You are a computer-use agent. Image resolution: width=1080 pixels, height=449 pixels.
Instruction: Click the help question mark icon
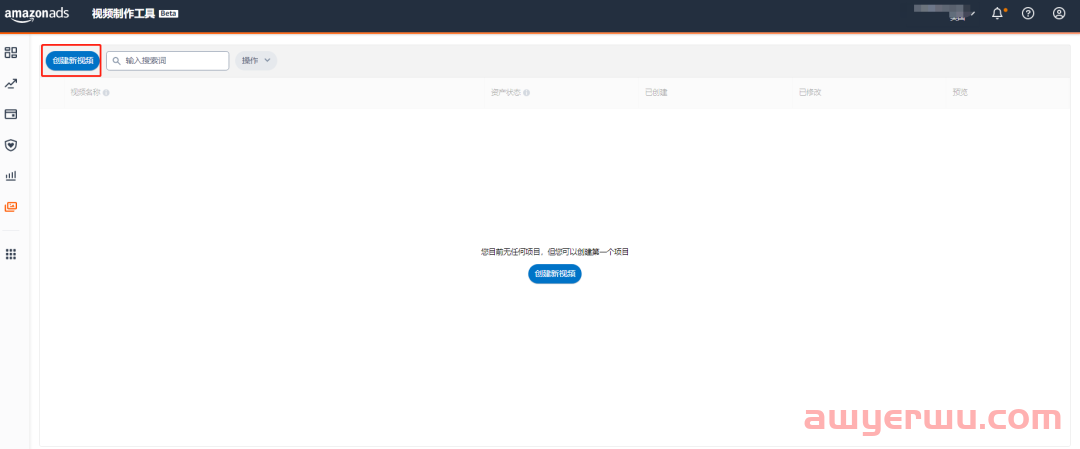(x=1028, y=13)
